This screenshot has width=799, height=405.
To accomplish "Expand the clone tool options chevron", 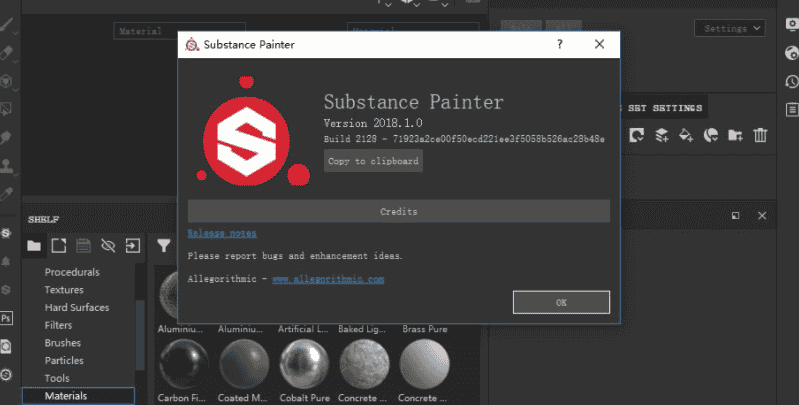I will tap(16, 174).
